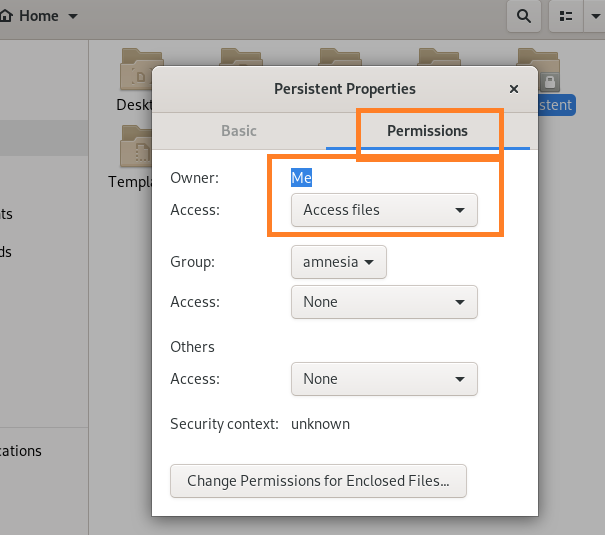This screenshot has width=605, height=535.
Task: Click Change Permissions for Enclosed Files
Action: point(318,481)
